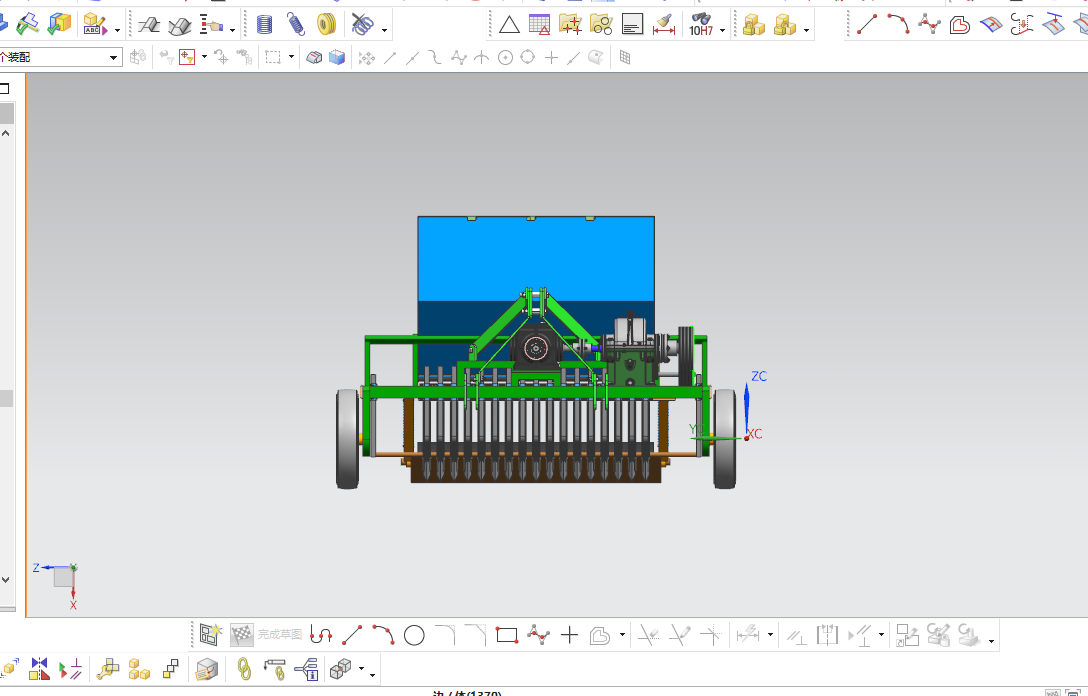Select the yellow coiled strip spring icon
The height and width of the screenshot is (696, 1088).
[326, 26]
